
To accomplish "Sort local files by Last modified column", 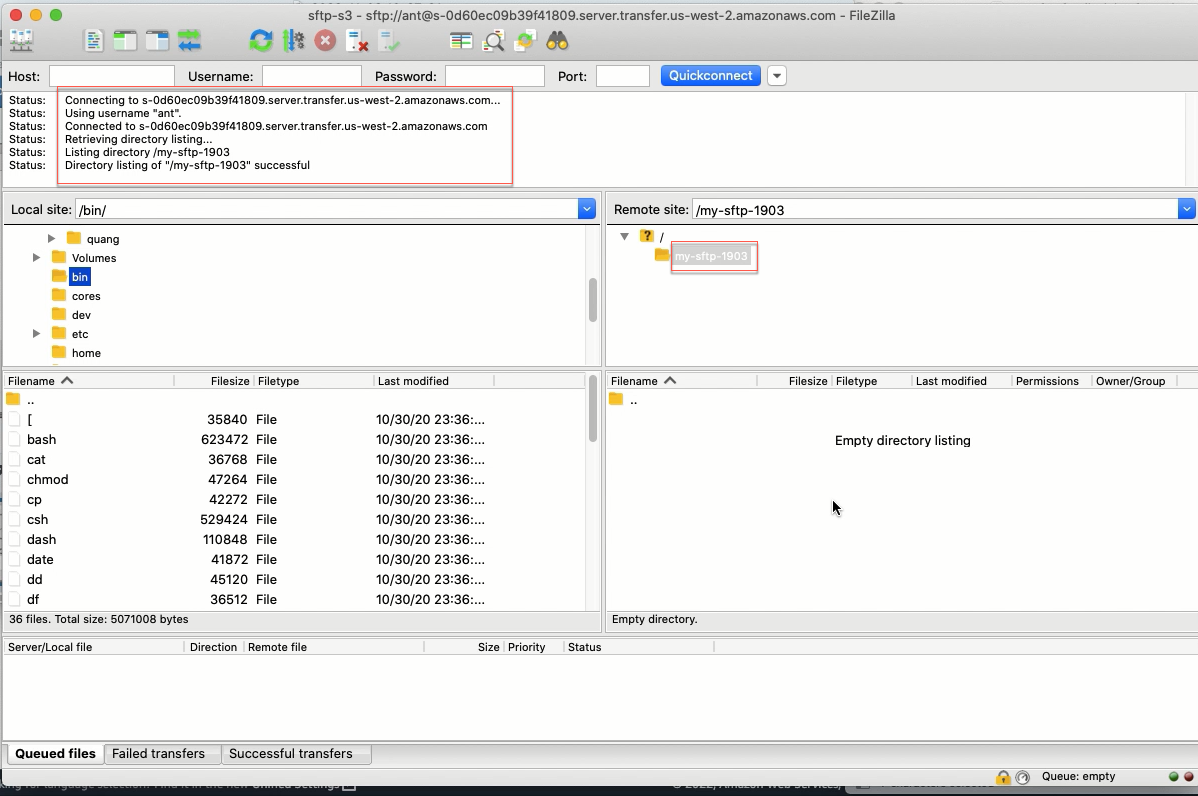I will 434,380.
